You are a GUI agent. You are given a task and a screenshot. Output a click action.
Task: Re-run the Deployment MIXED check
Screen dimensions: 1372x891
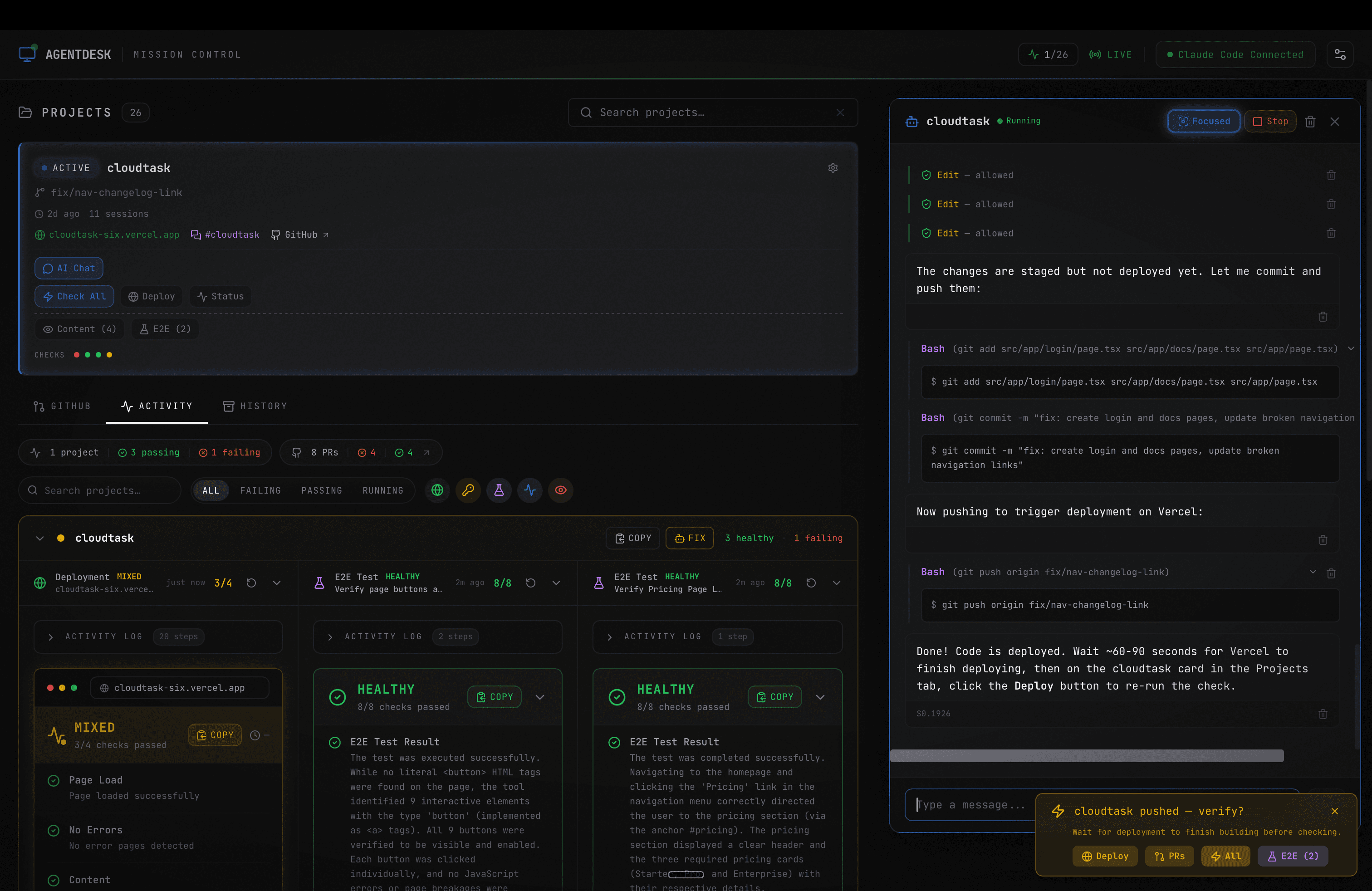tap(251, 583)
